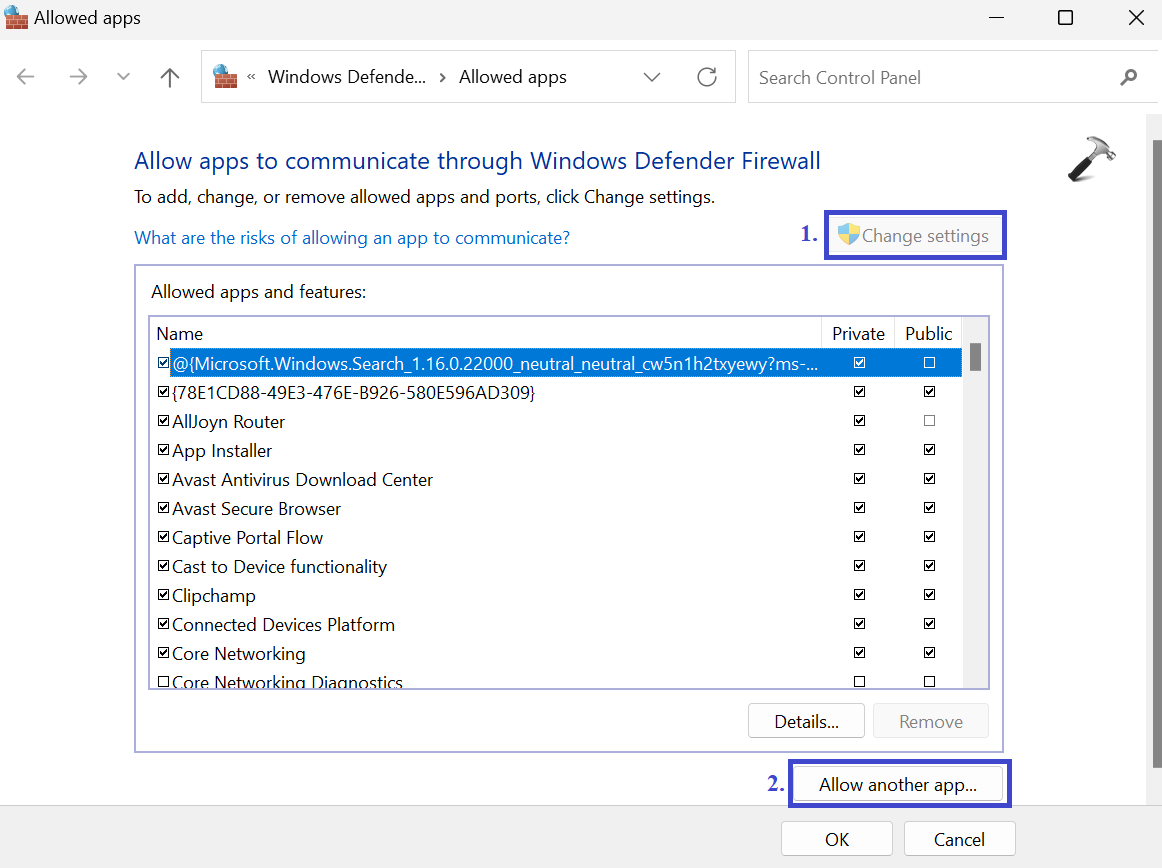
Task: Uncheck the AllJoyn Router name checkbox
Action: (164, 422)
